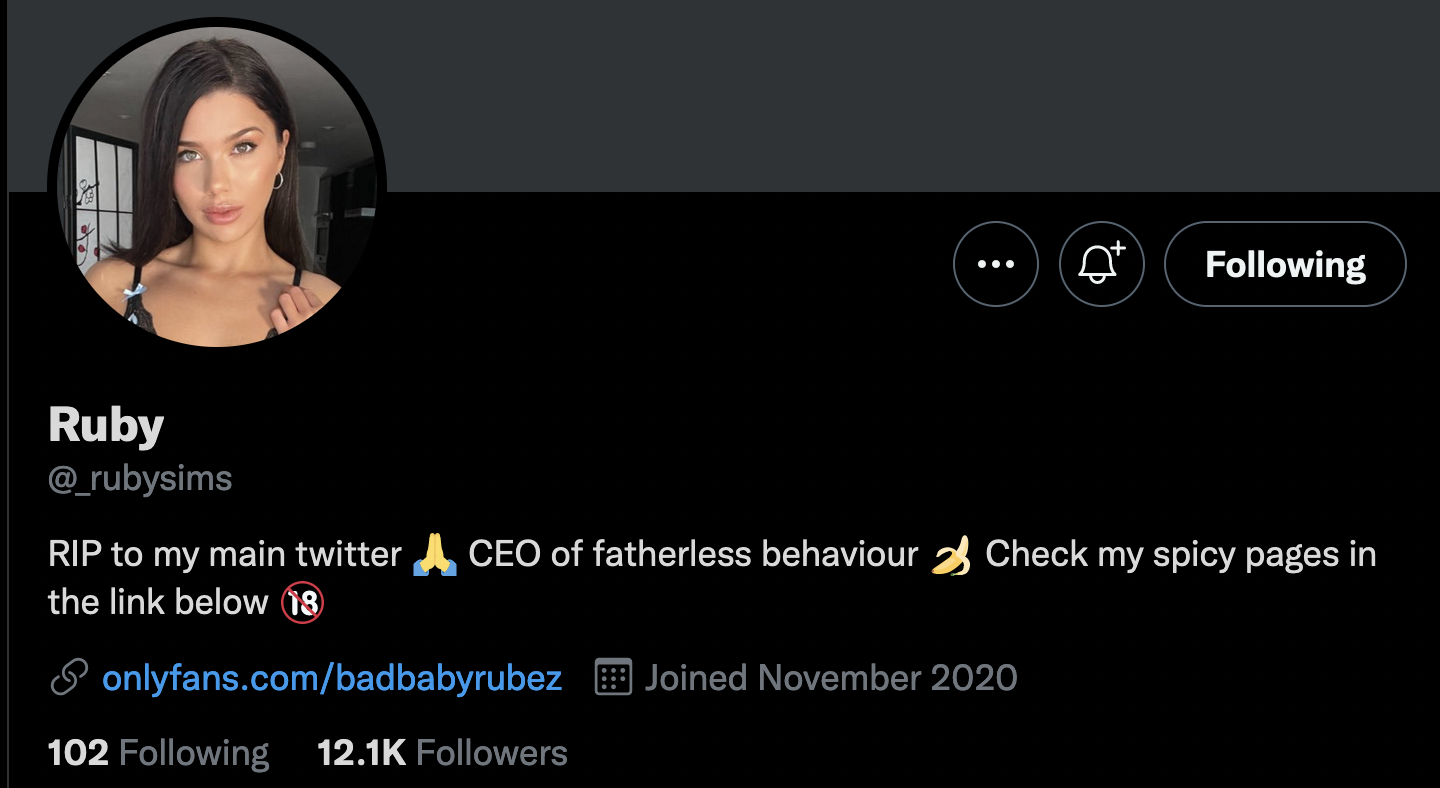1440x788 pixels.
Task: Toggle the Following button to unfollow
Action: pos(1285,264)
